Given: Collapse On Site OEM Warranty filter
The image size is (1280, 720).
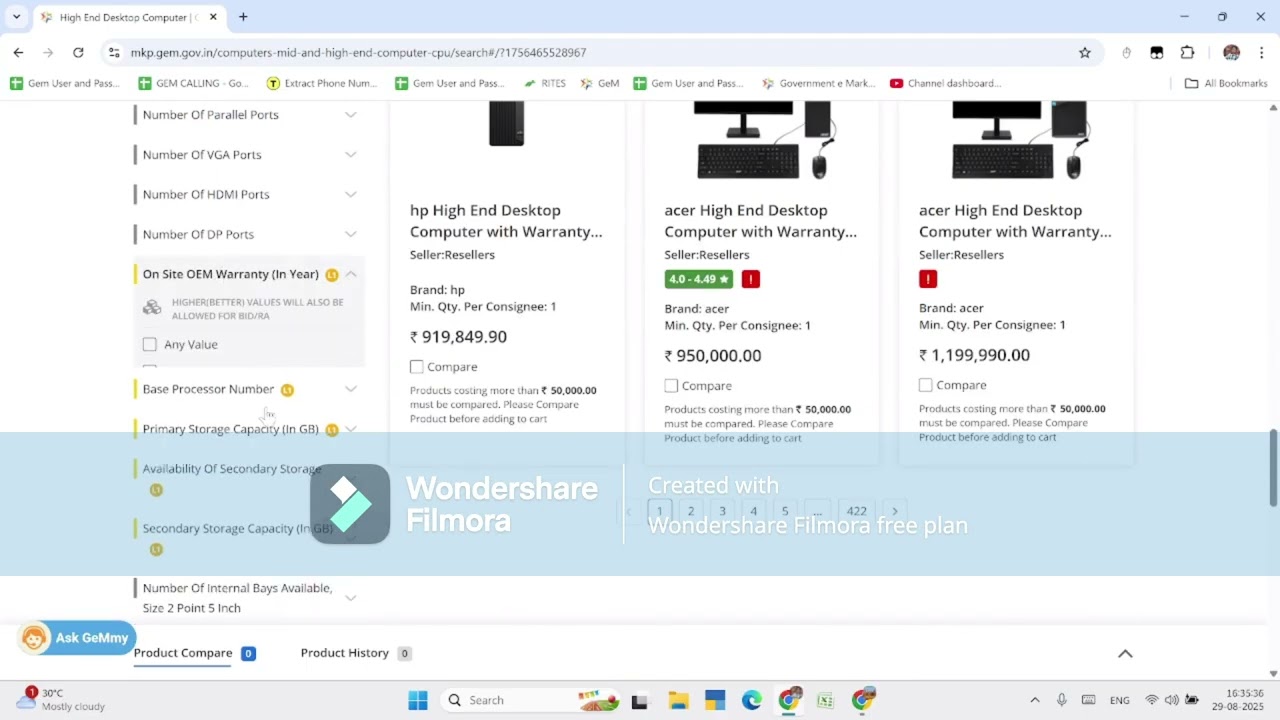Looking at the screenshot, I should click(351, 274).
